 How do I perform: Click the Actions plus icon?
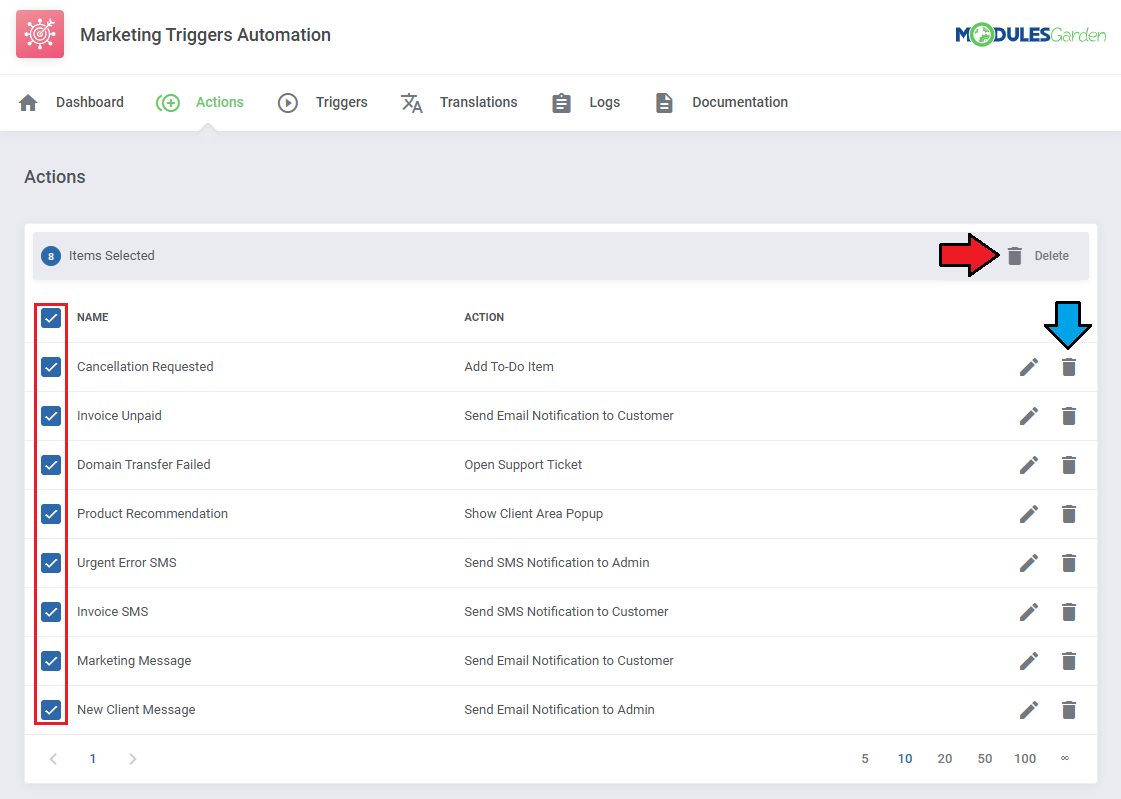(168, 103)
